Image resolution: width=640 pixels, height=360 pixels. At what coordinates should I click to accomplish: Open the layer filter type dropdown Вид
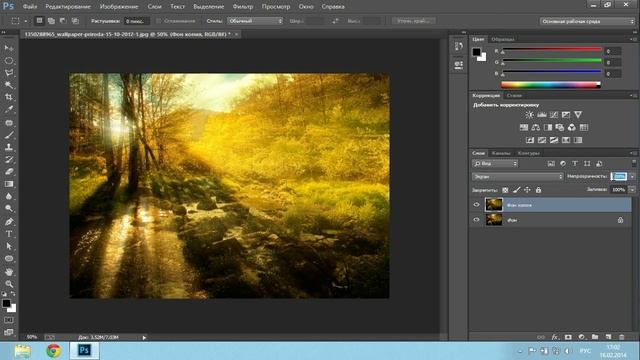(x=495, y=164)
